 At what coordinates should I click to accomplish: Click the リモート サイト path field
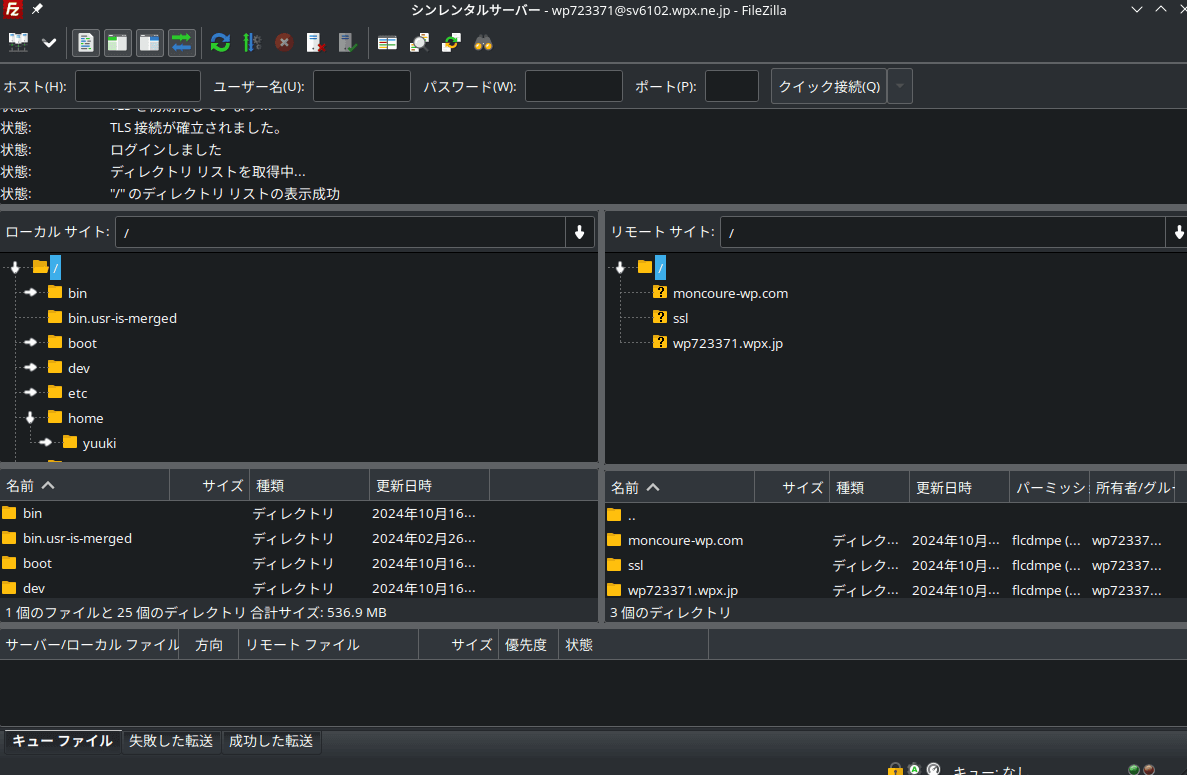942,232
